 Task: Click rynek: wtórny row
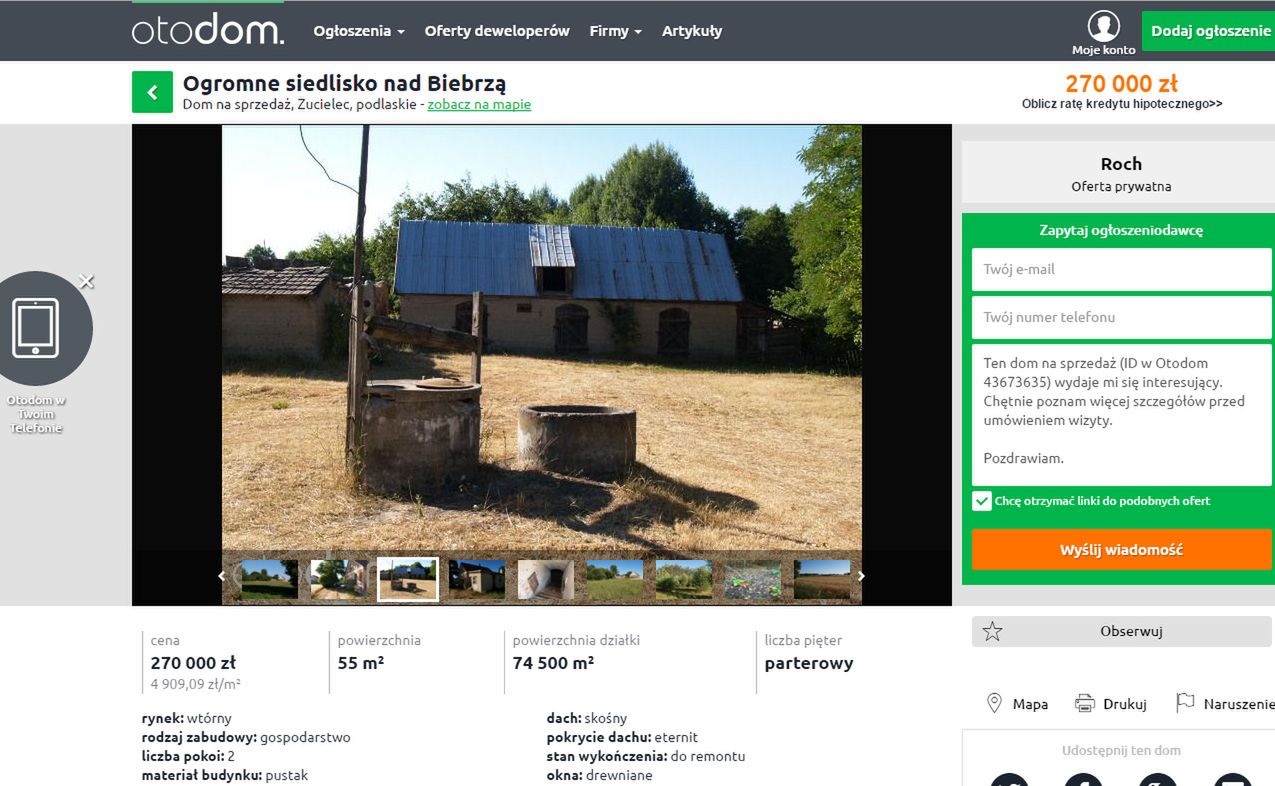186,718
